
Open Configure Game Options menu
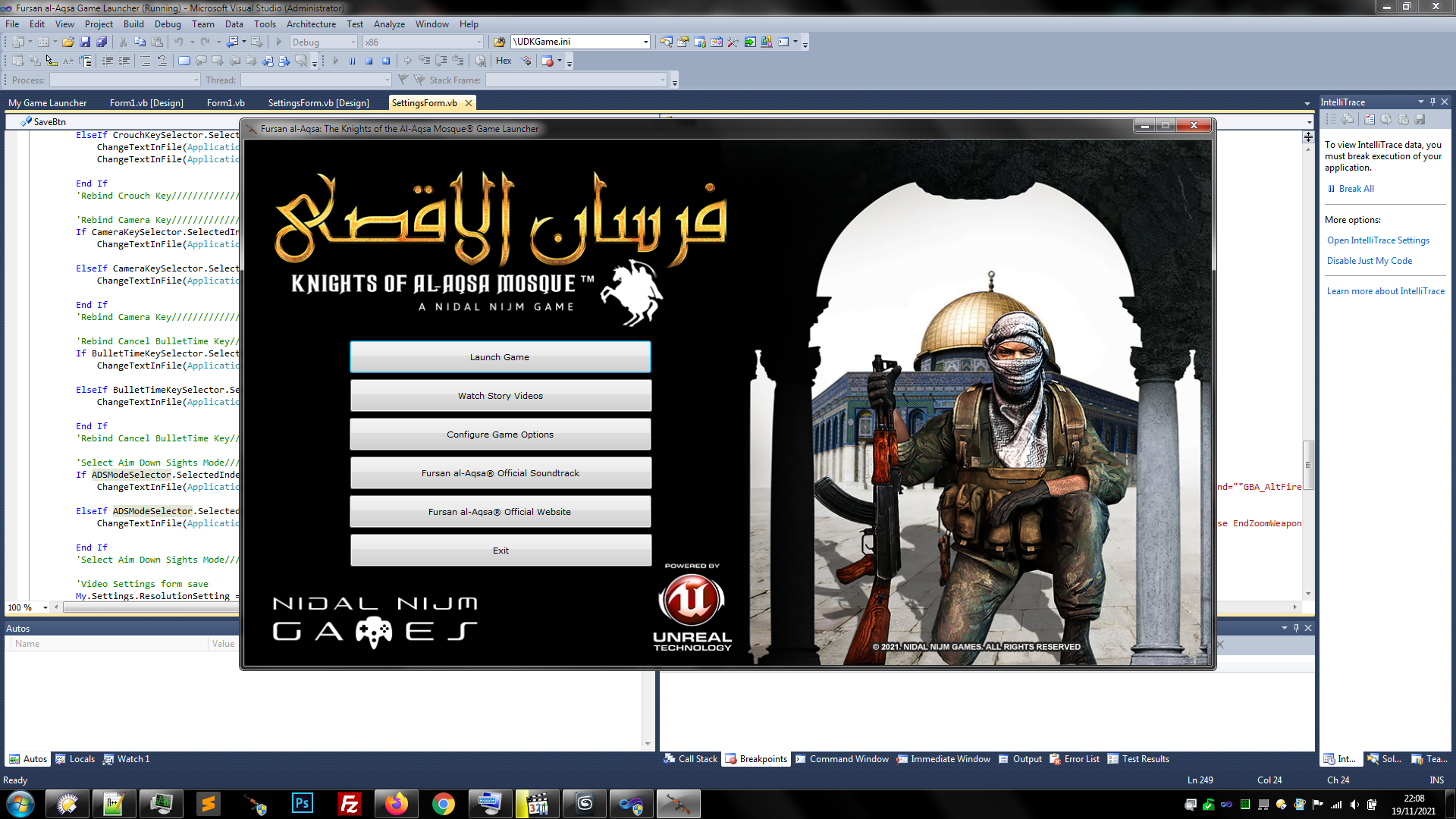tap(500, 434)
